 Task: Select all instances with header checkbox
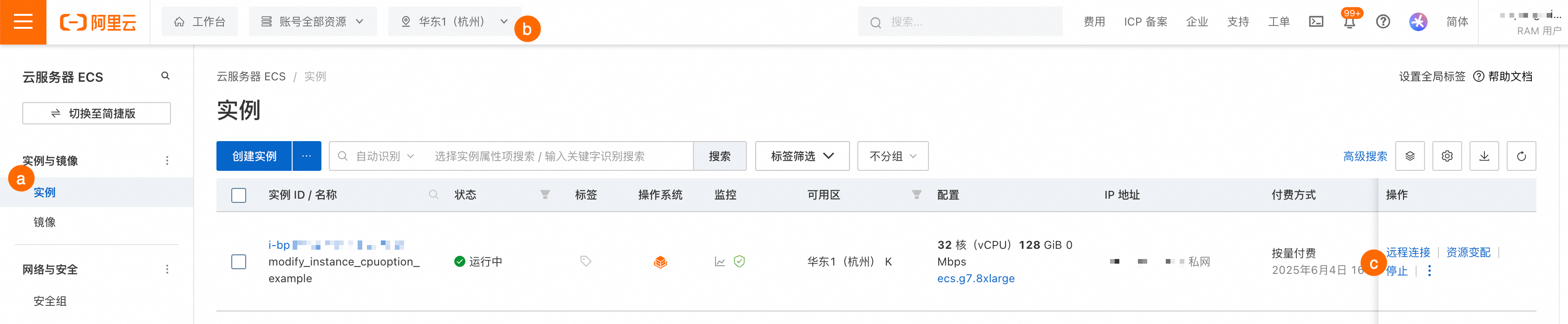[239, 195]
